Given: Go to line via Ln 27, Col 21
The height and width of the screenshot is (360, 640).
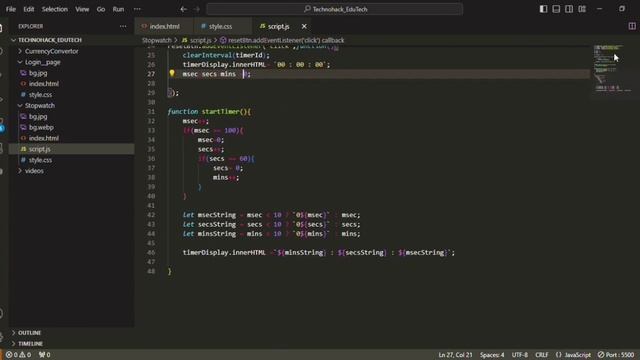Looking at the screenshot, I should coord(455,355).
